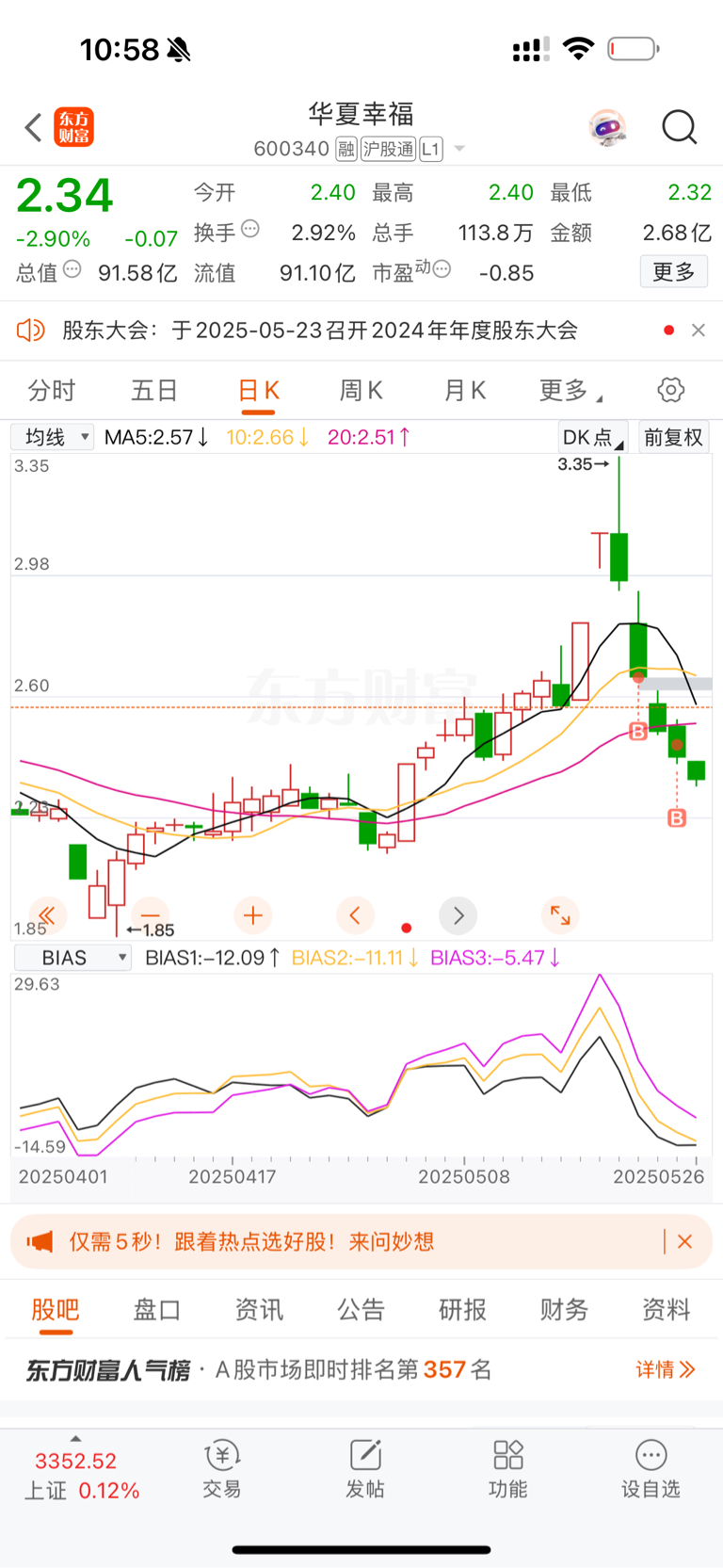Switch to the 财务 section tab

pyautogui.click(x=565, y=1310)
